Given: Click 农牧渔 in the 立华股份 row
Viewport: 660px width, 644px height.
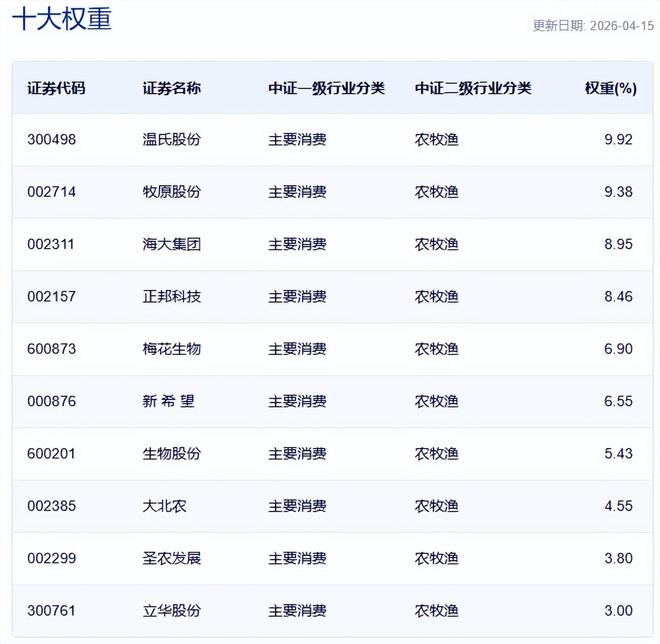Looking at the screenshot, I should [x=436, y=611].
